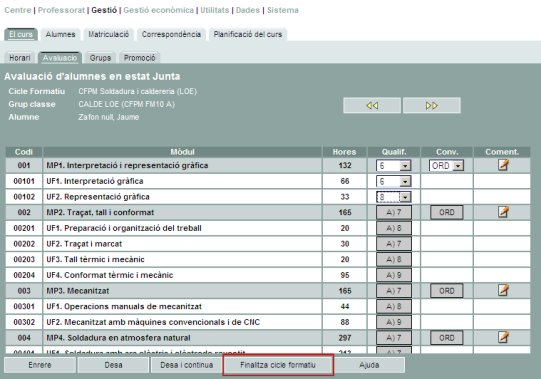
Task: Click the Coment. column header
Action: pyautogui.click(x=502, y=152)
